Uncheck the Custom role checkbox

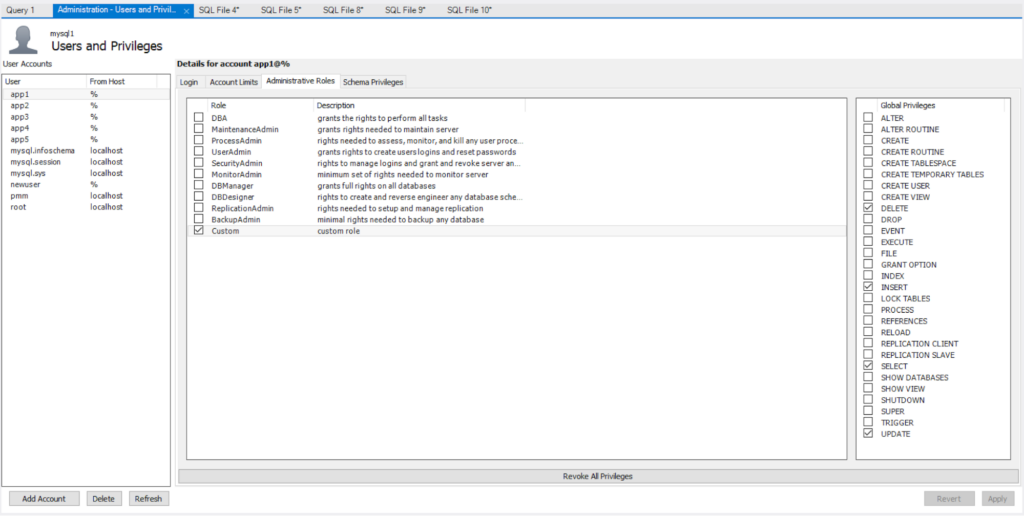point(198,231)
